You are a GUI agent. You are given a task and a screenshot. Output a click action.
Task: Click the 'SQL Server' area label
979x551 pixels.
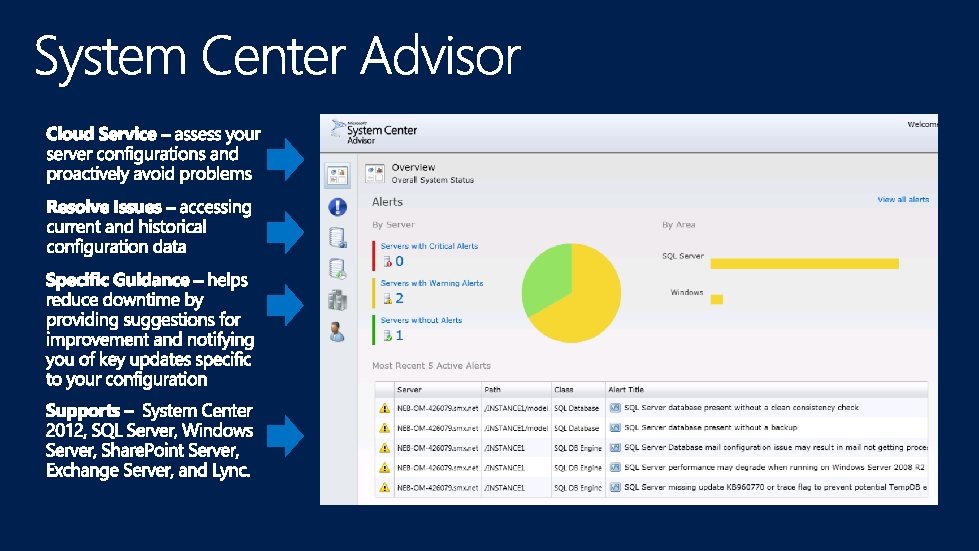(683, 256)
